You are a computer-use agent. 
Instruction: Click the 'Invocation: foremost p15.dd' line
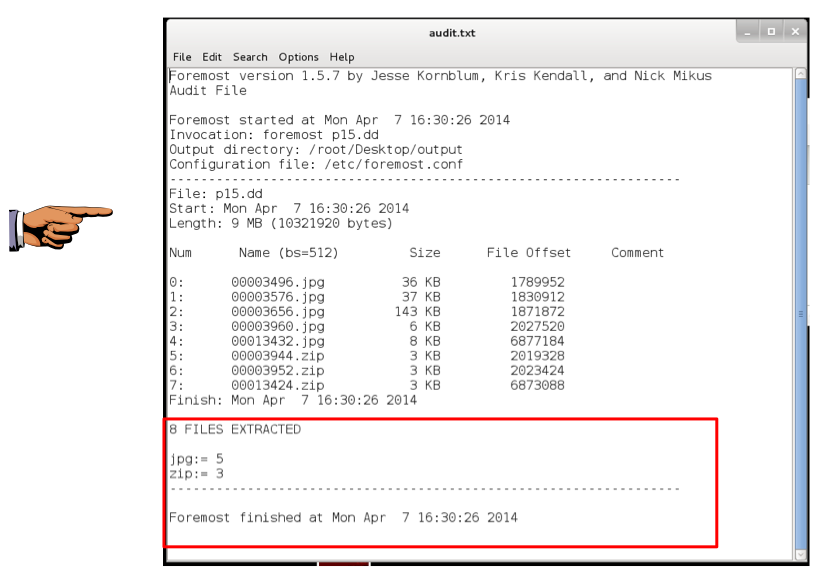coord(274,135)
